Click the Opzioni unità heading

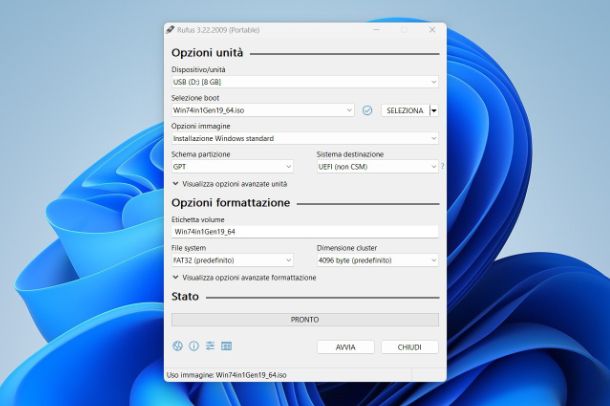coord(207,53)
